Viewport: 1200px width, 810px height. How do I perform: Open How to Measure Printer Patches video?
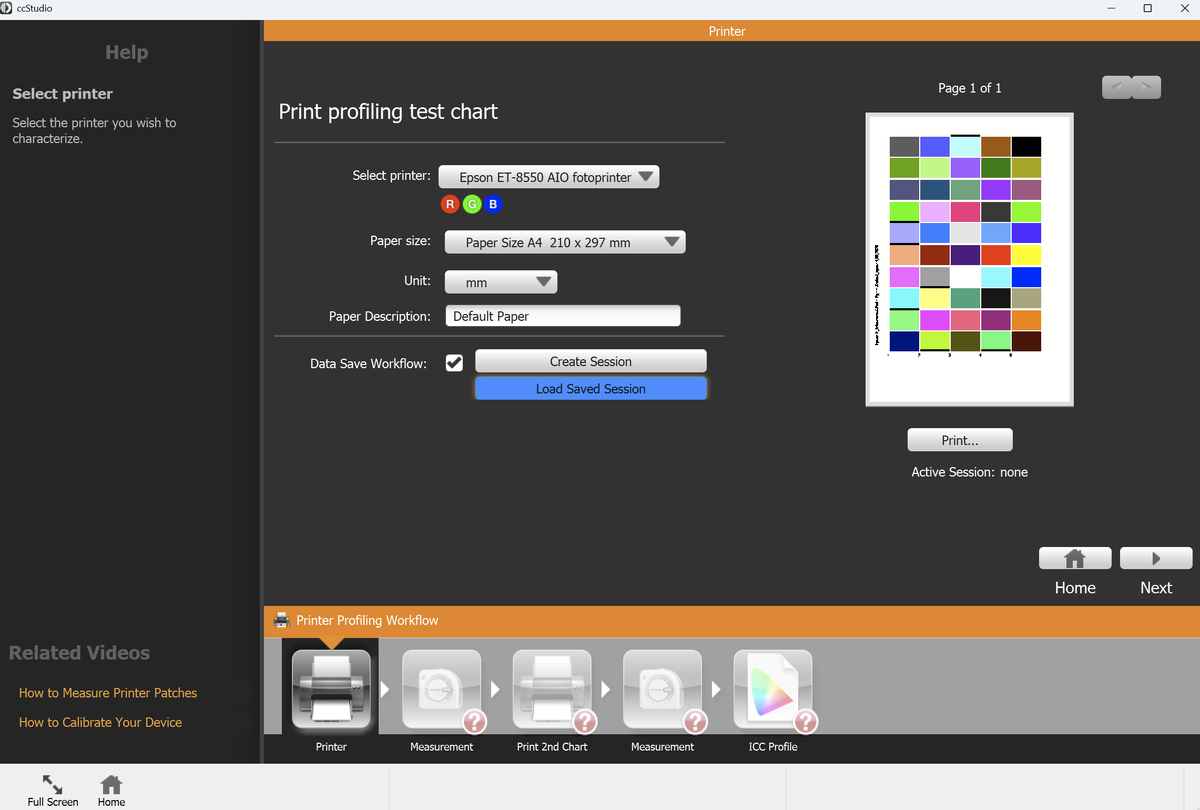coord(108,693)
